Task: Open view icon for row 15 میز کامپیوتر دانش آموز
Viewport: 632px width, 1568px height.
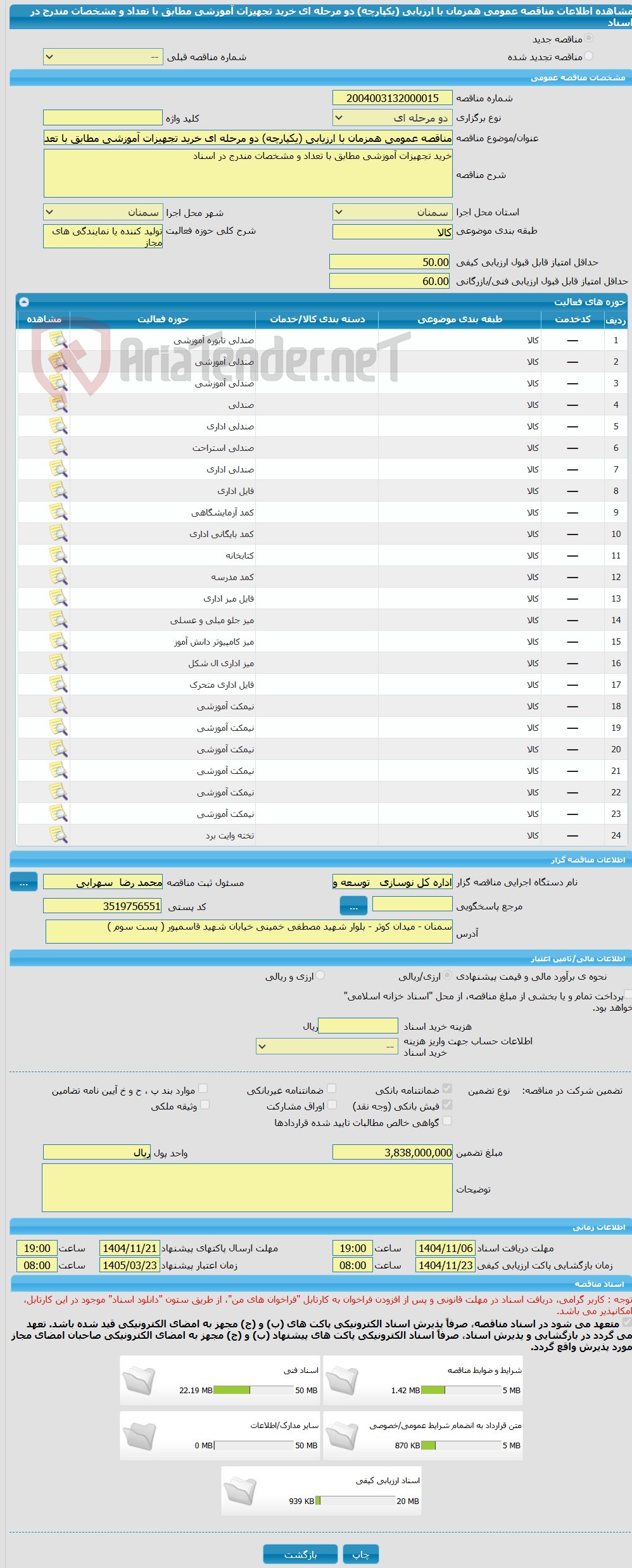Action: point(58,642)
